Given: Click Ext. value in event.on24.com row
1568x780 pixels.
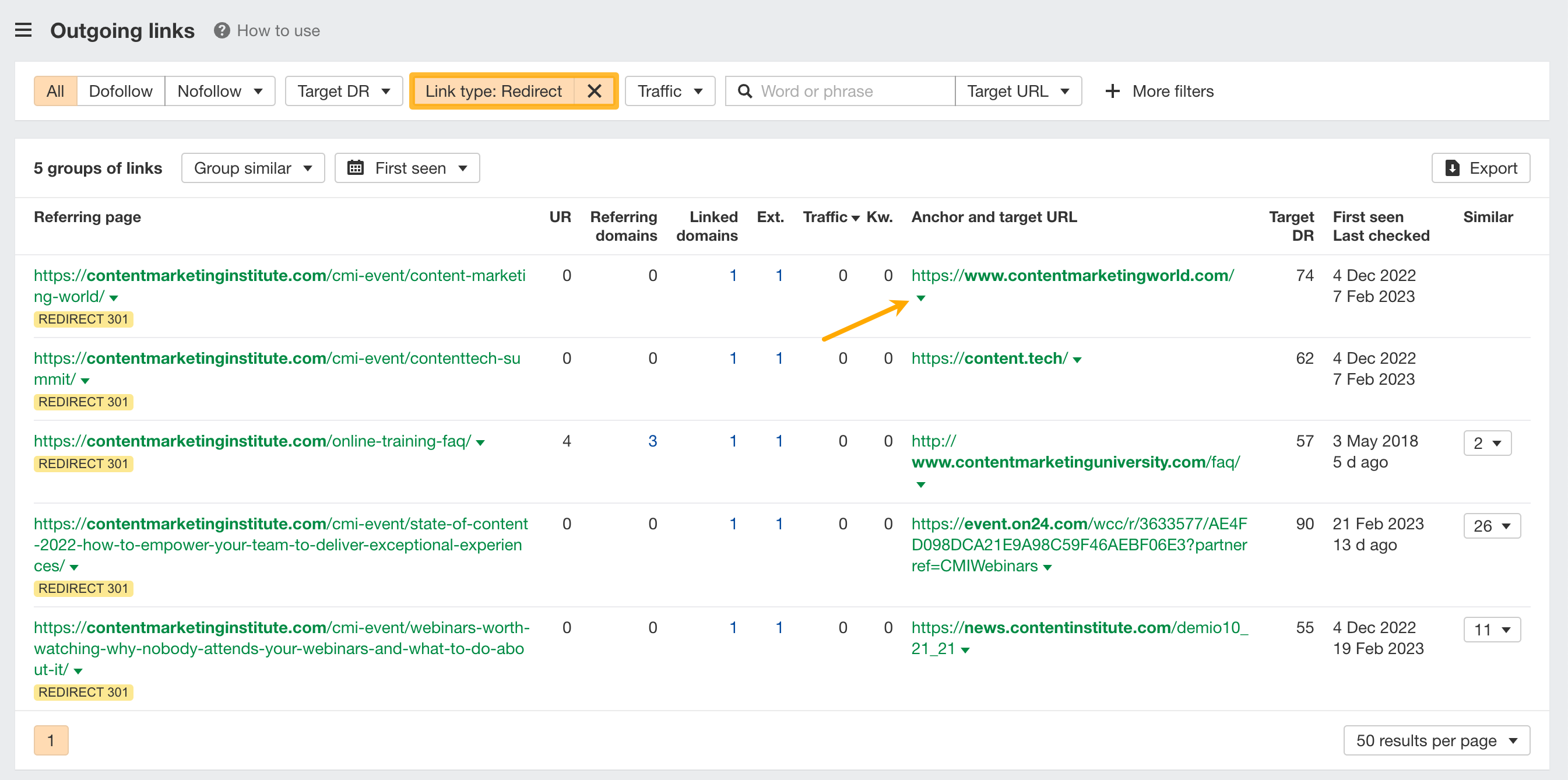Looking at the screenshot, I should 779,524.
